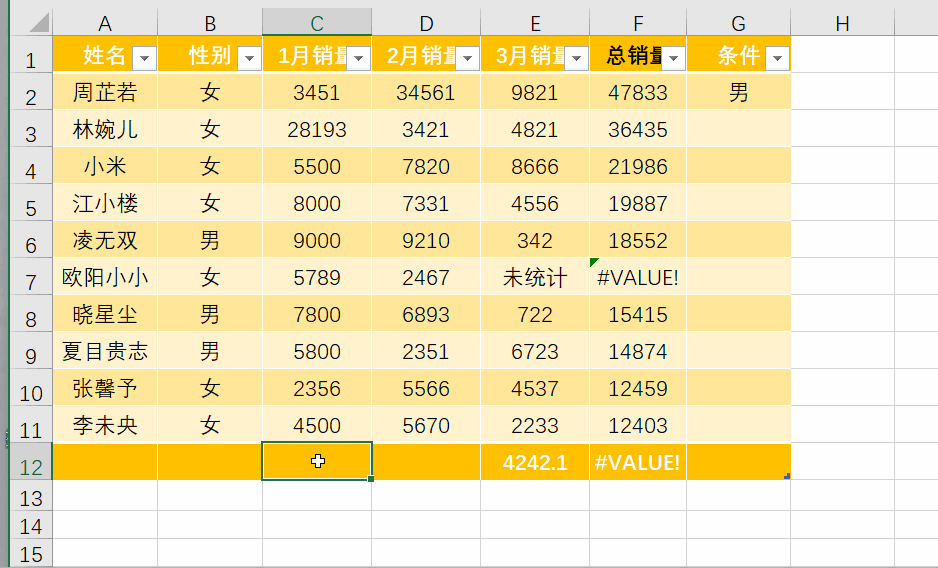Select row 14 header
The width and height of the screenshot is (938, 568).
(31, 526)
